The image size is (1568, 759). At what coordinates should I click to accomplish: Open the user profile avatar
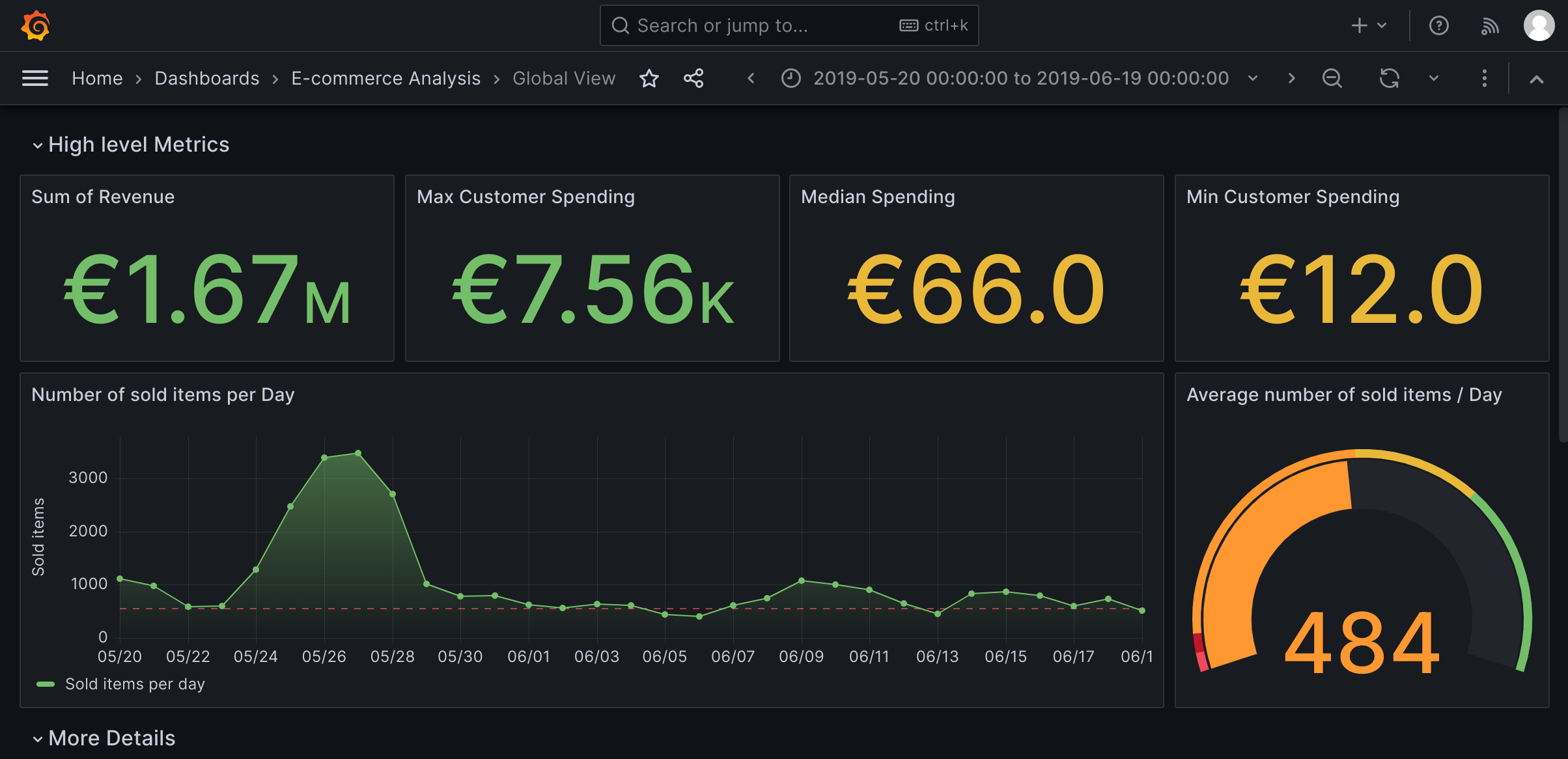point(1539,25)
